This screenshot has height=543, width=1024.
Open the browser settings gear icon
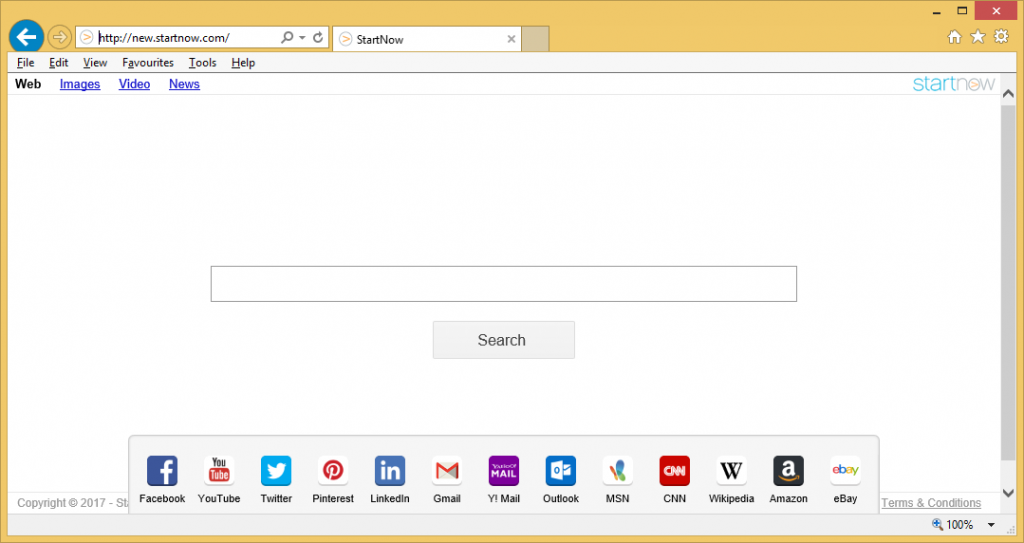[x=1001, y=37]
